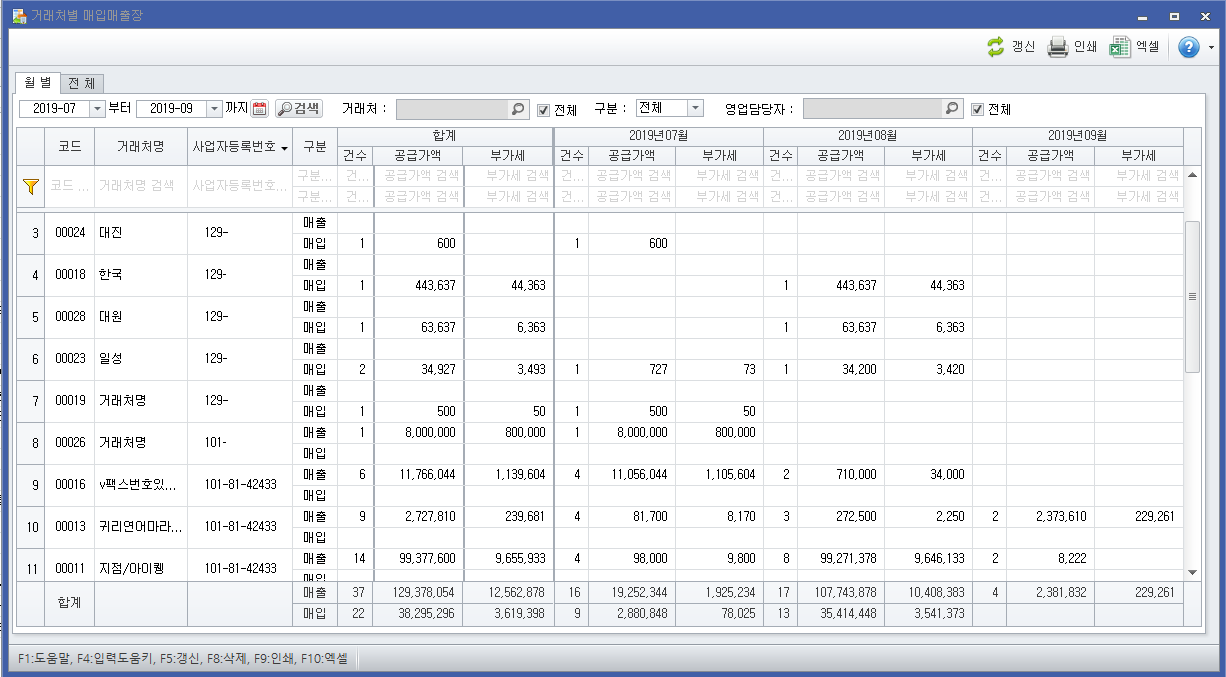Open the 2019-07 start month dropdown
The width and height of the screenshot is (1226, 677).
click(97, 109)
